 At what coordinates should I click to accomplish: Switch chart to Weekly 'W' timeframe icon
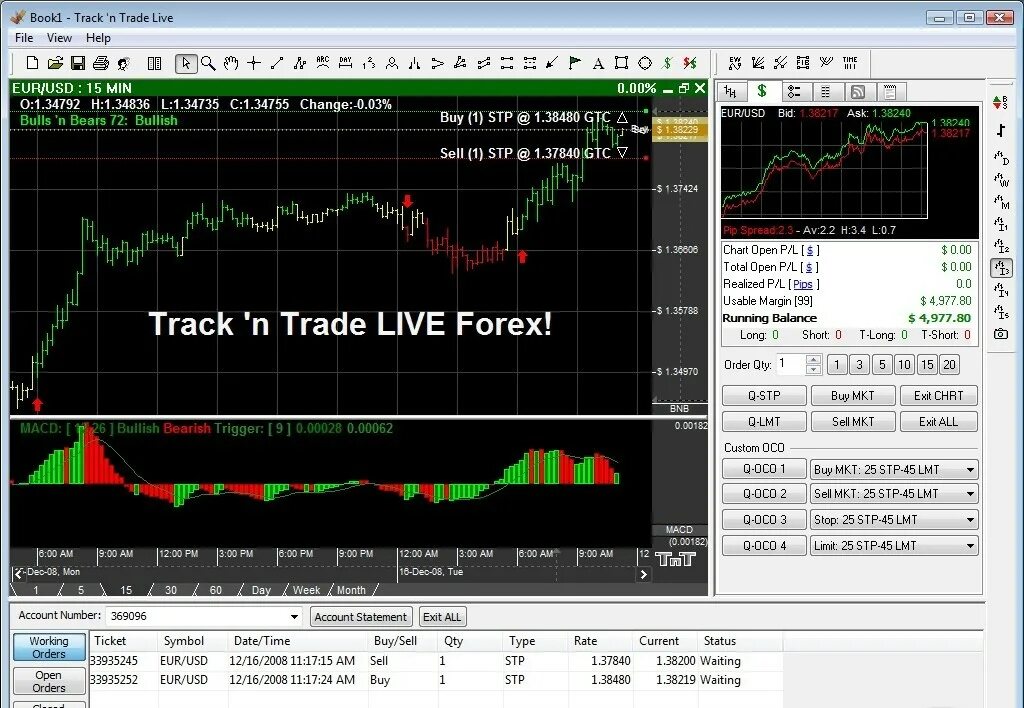tap(1000, 180)
